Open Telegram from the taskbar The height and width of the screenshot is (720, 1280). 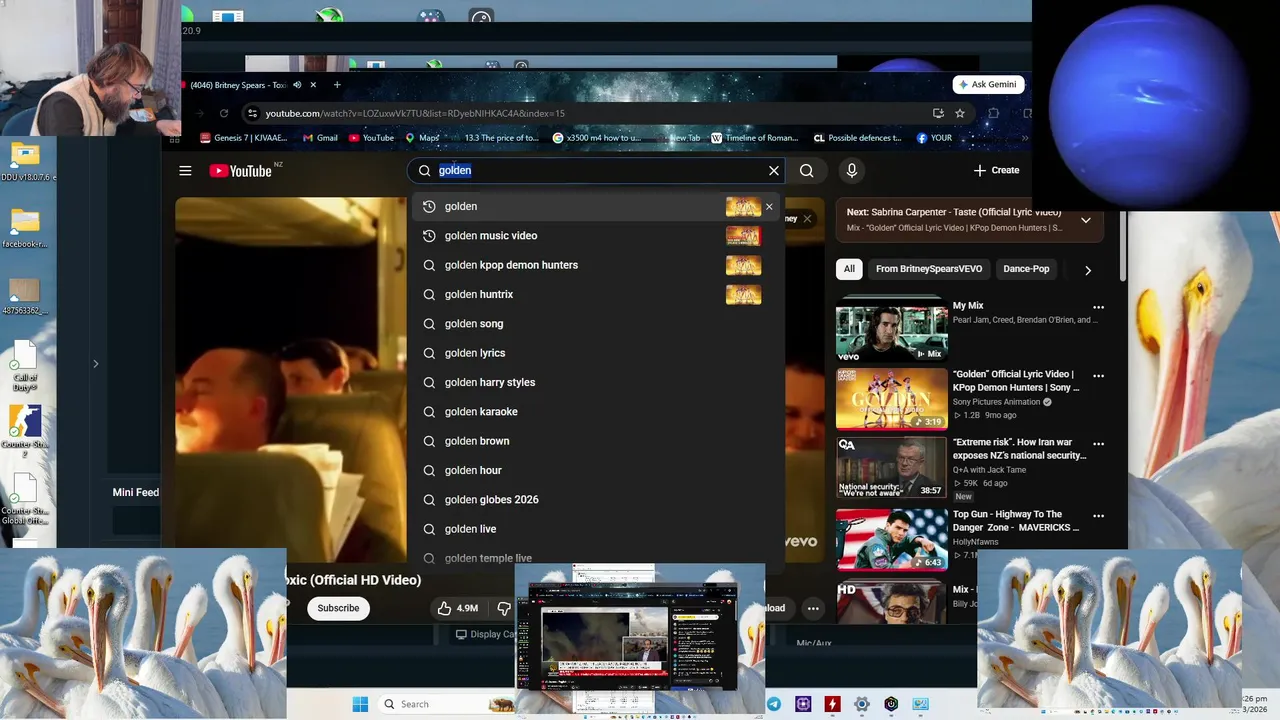pos(774,704)
